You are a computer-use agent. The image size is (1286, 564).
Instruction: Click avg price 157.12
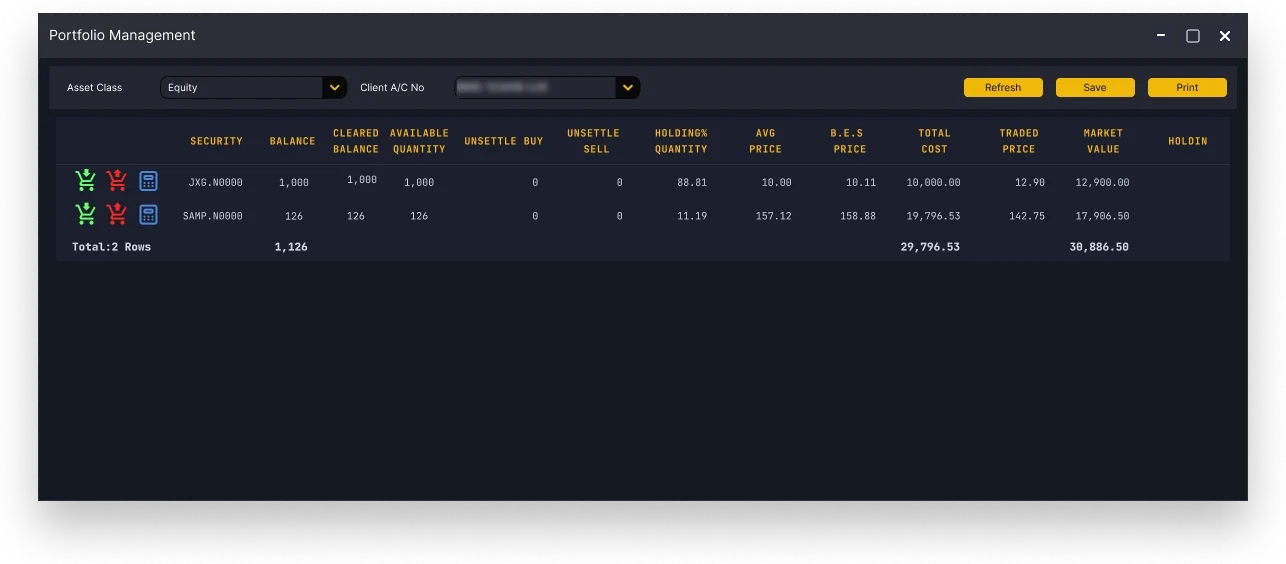[x=774, y=216]
